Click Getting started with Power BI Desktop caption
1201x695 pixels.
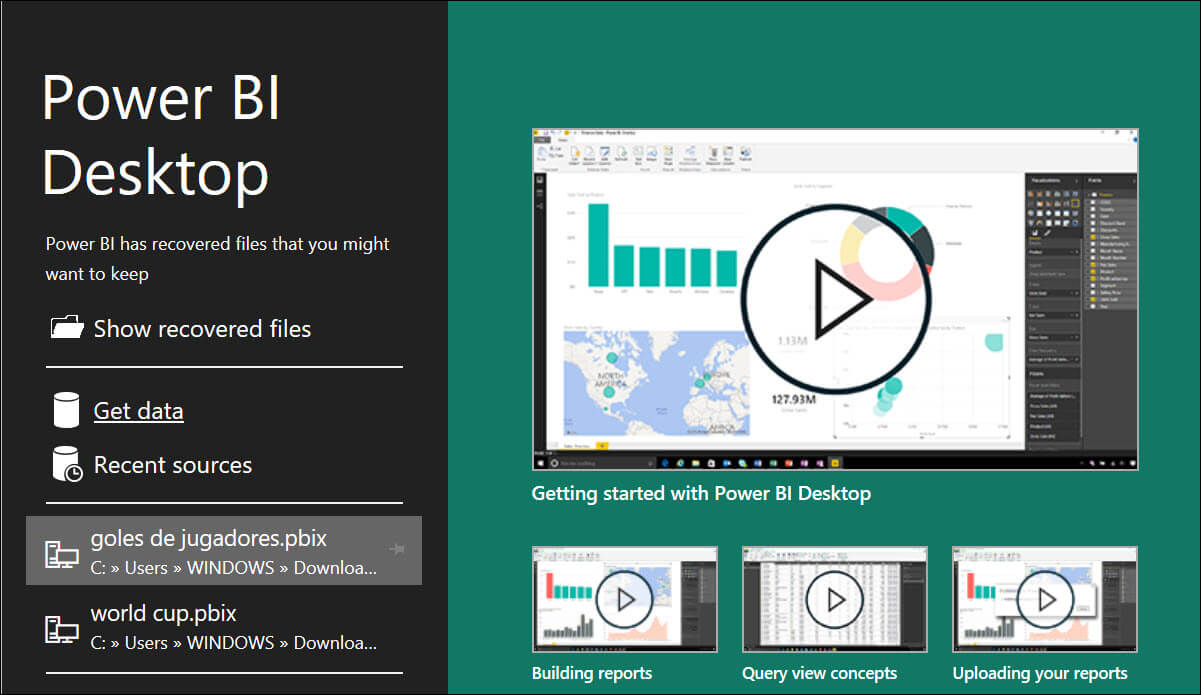[701, 493]
